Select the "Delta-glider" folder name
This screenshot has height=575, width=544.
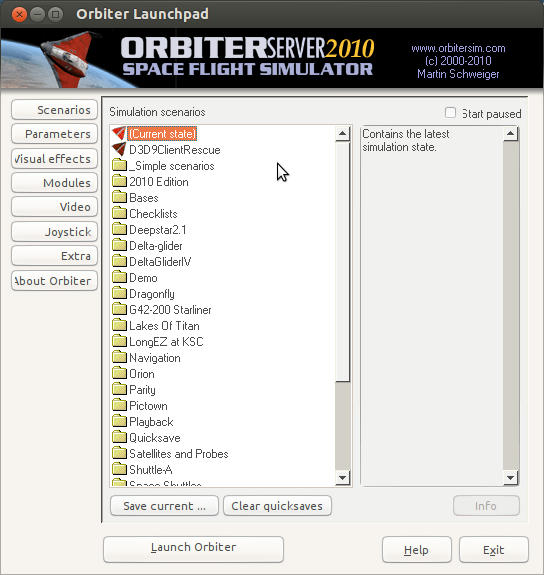(x=156, y=246)
